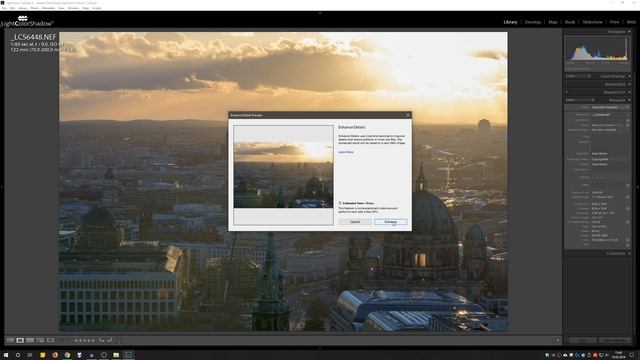Viewport: 640px width, 360px height.
Task: Rotate photo clockwise from the toolbar
Action: [109, 340]
